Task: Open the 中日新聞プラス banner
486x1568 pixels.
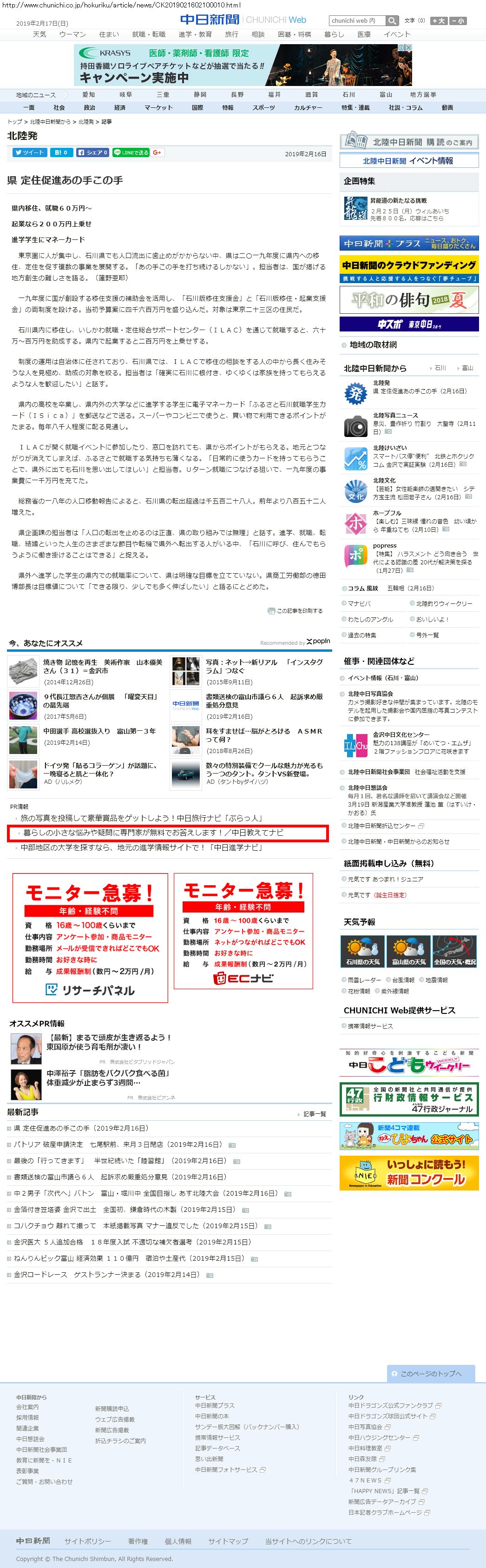Action: click(409, 243)
